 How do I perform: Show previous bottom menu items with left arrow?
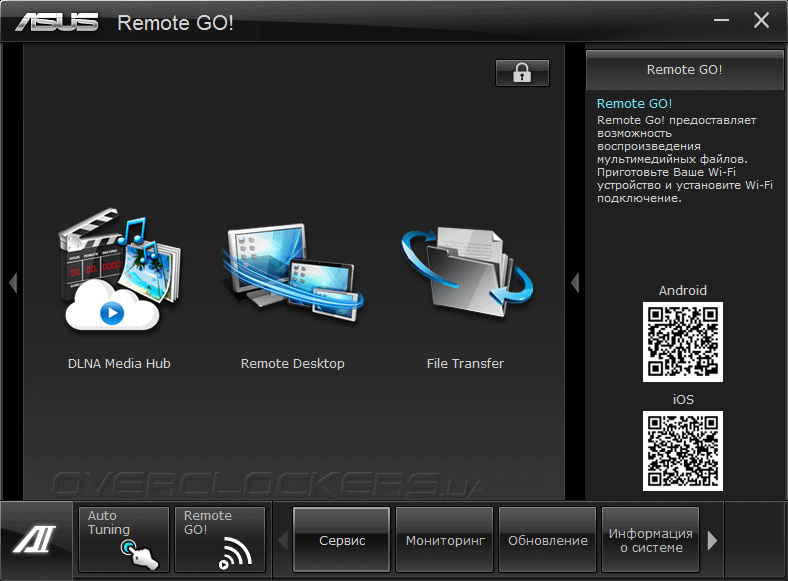[x=283, y=540]
